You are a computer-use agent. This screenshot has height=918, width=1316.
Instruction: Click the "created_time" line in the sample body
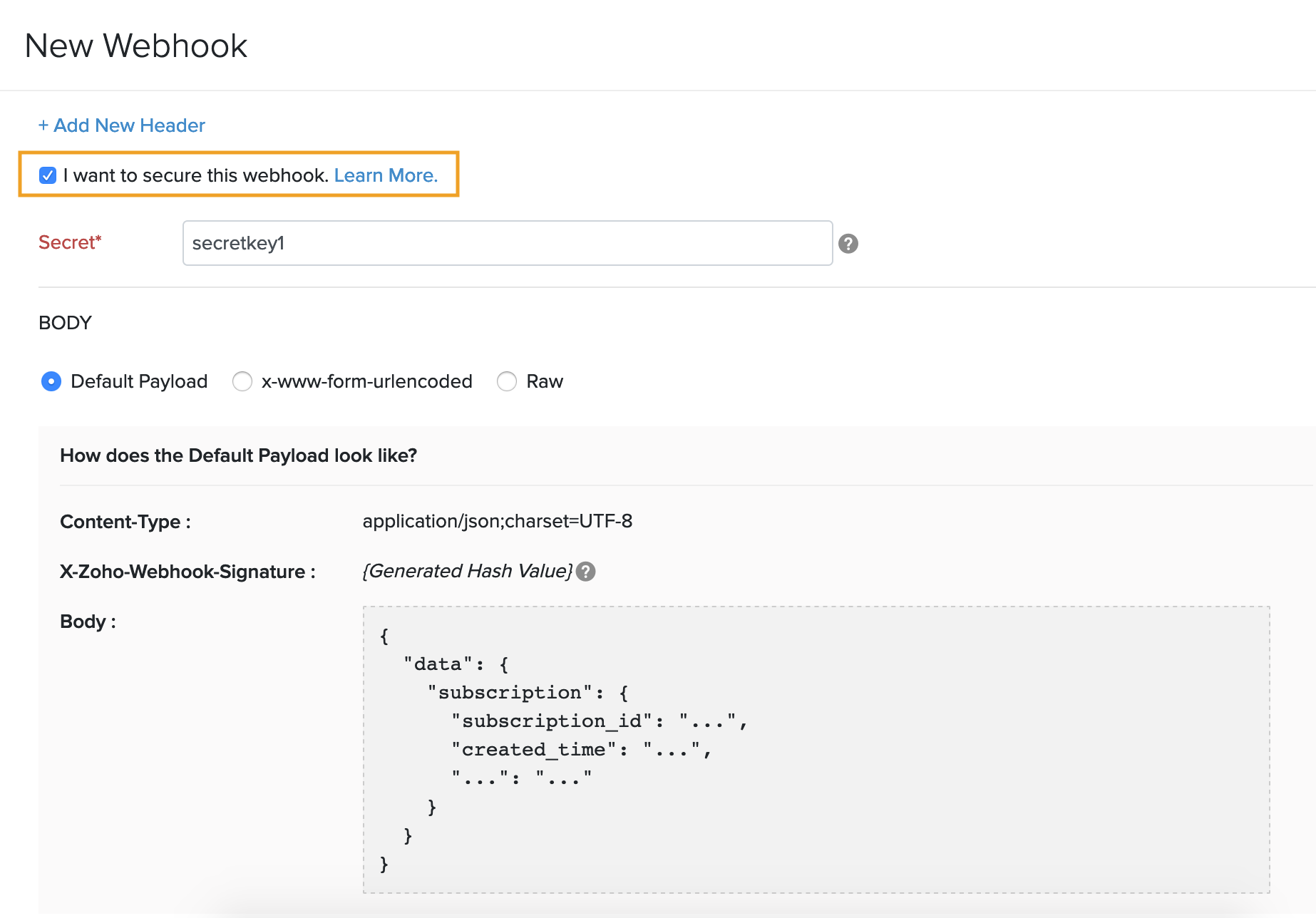[581, 750]
